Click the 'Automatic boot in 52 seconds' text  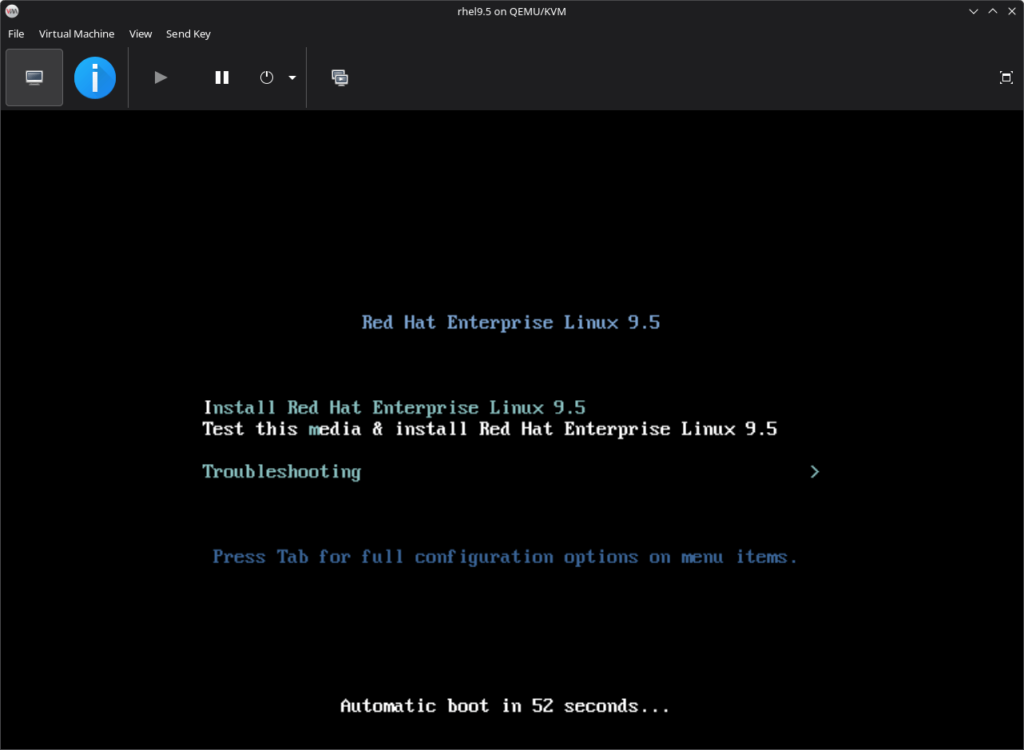coord(505,706)
